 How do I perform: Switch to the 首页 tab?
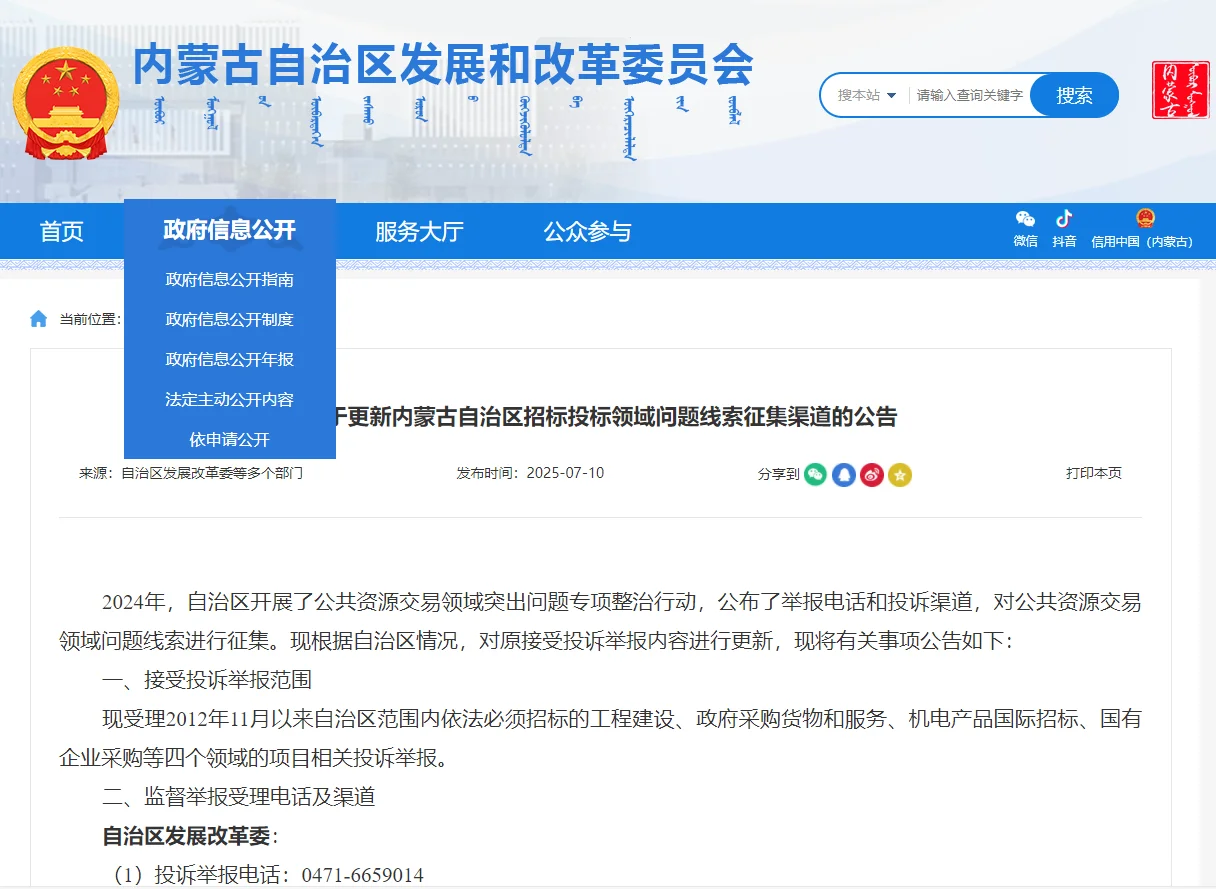tap(62, 230)
